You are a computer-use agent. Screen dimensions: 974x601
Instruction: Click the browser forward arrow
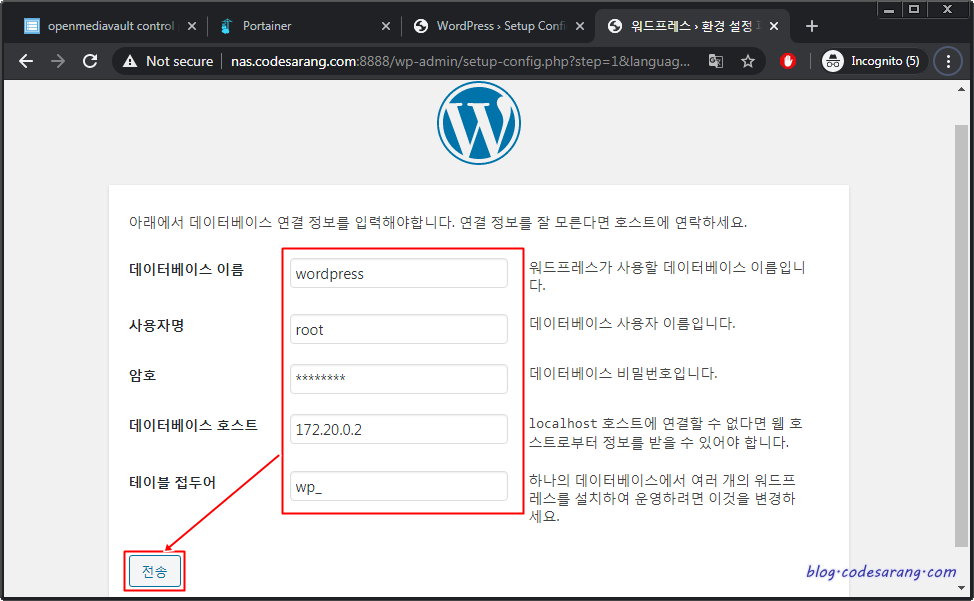(58, 61)
